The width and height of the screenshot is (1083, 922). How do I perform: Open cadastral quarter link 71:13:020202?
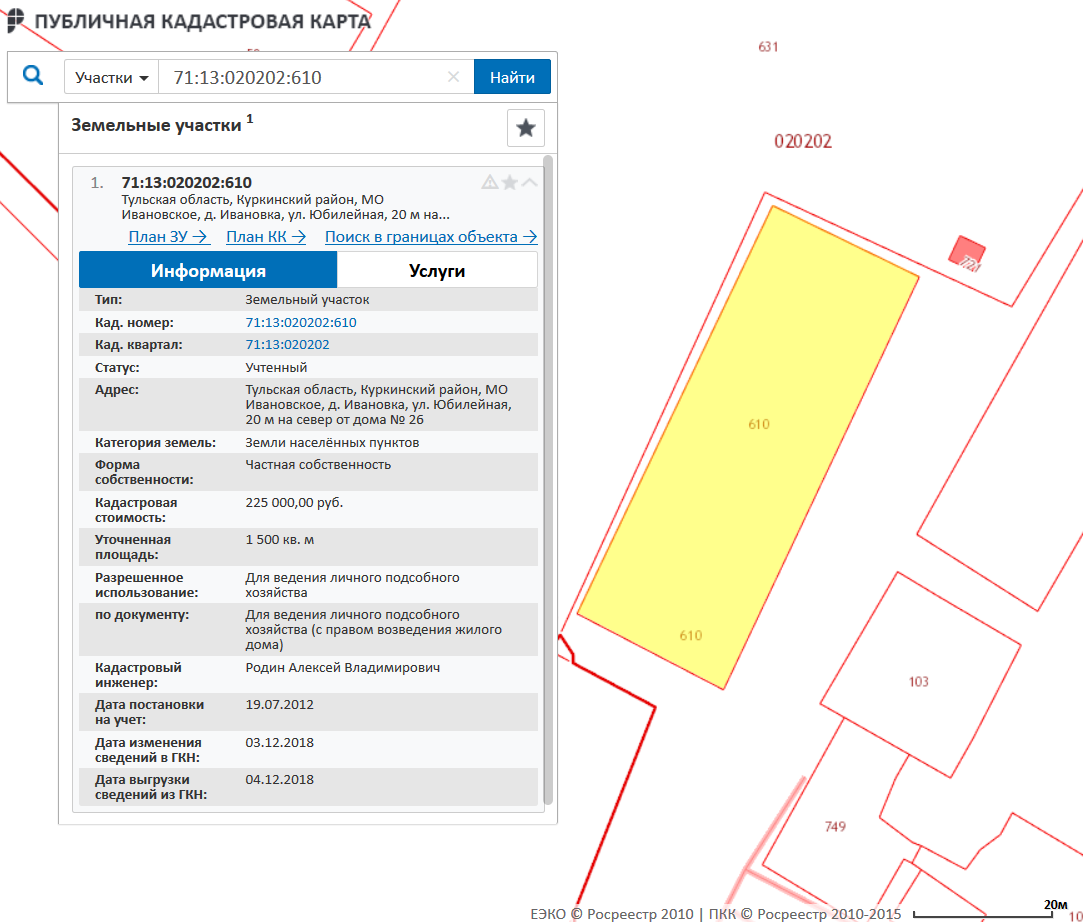pos(287,344)
